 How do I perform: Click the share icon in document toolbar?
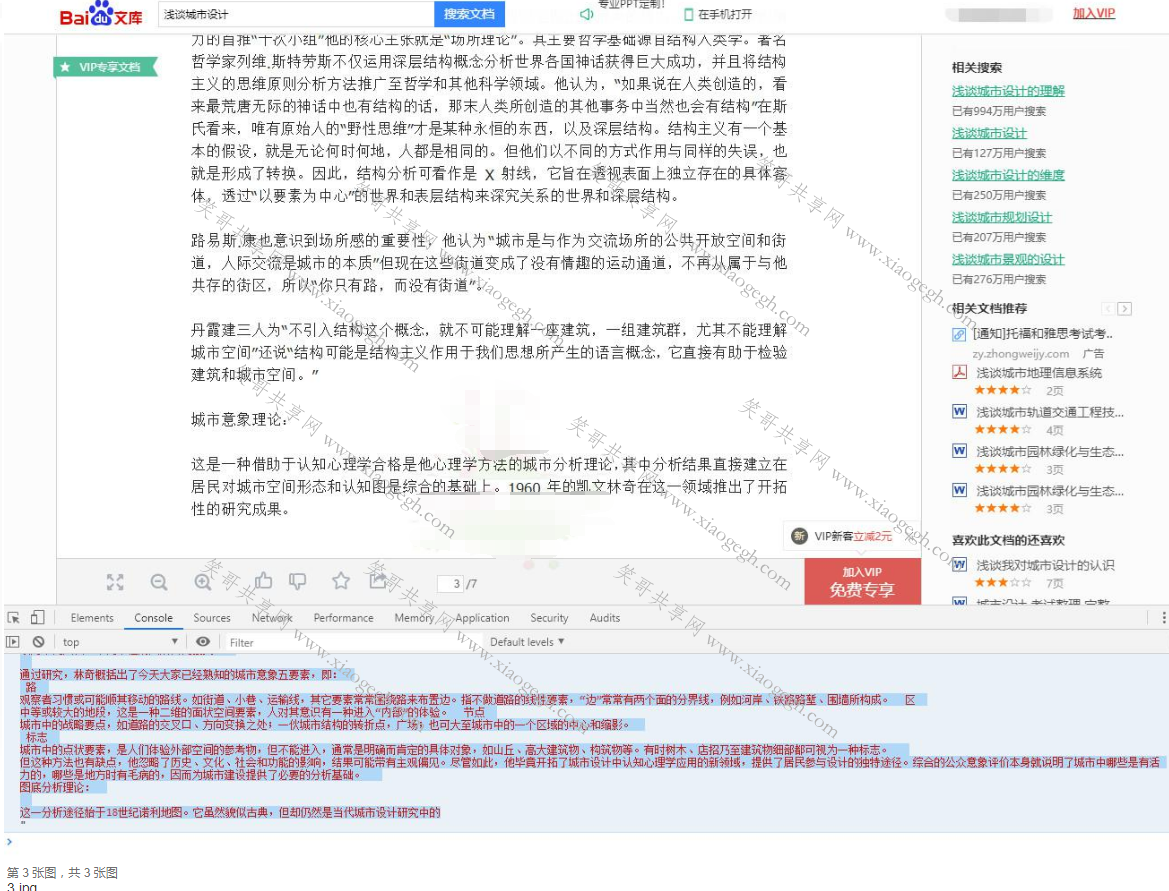coord(378,581)
